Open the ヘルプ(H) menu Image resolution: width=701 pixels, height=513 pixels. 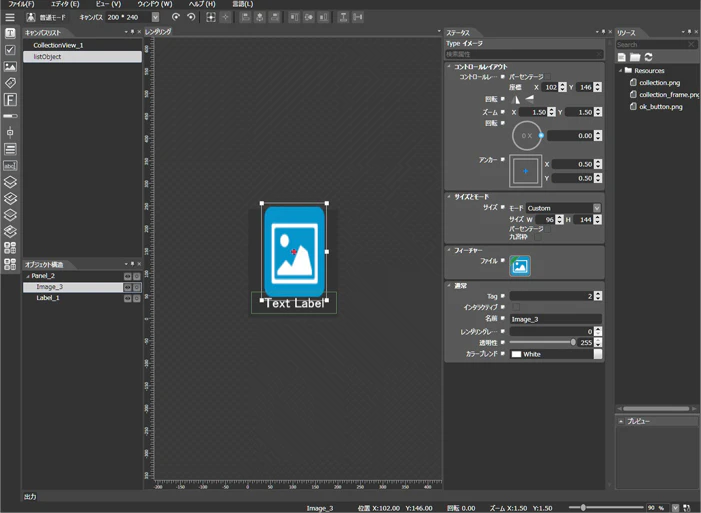click(202, 4)
